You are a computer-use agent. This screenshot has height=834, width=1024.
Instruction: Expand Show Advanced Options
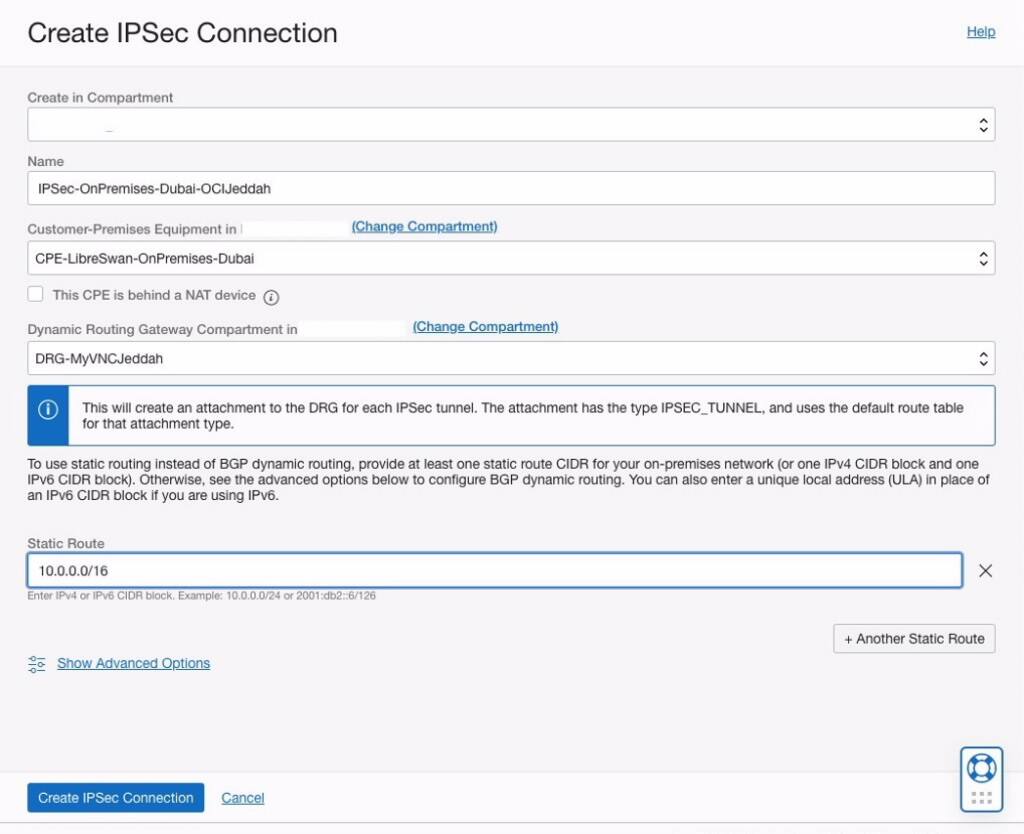[x=133, y=663]
